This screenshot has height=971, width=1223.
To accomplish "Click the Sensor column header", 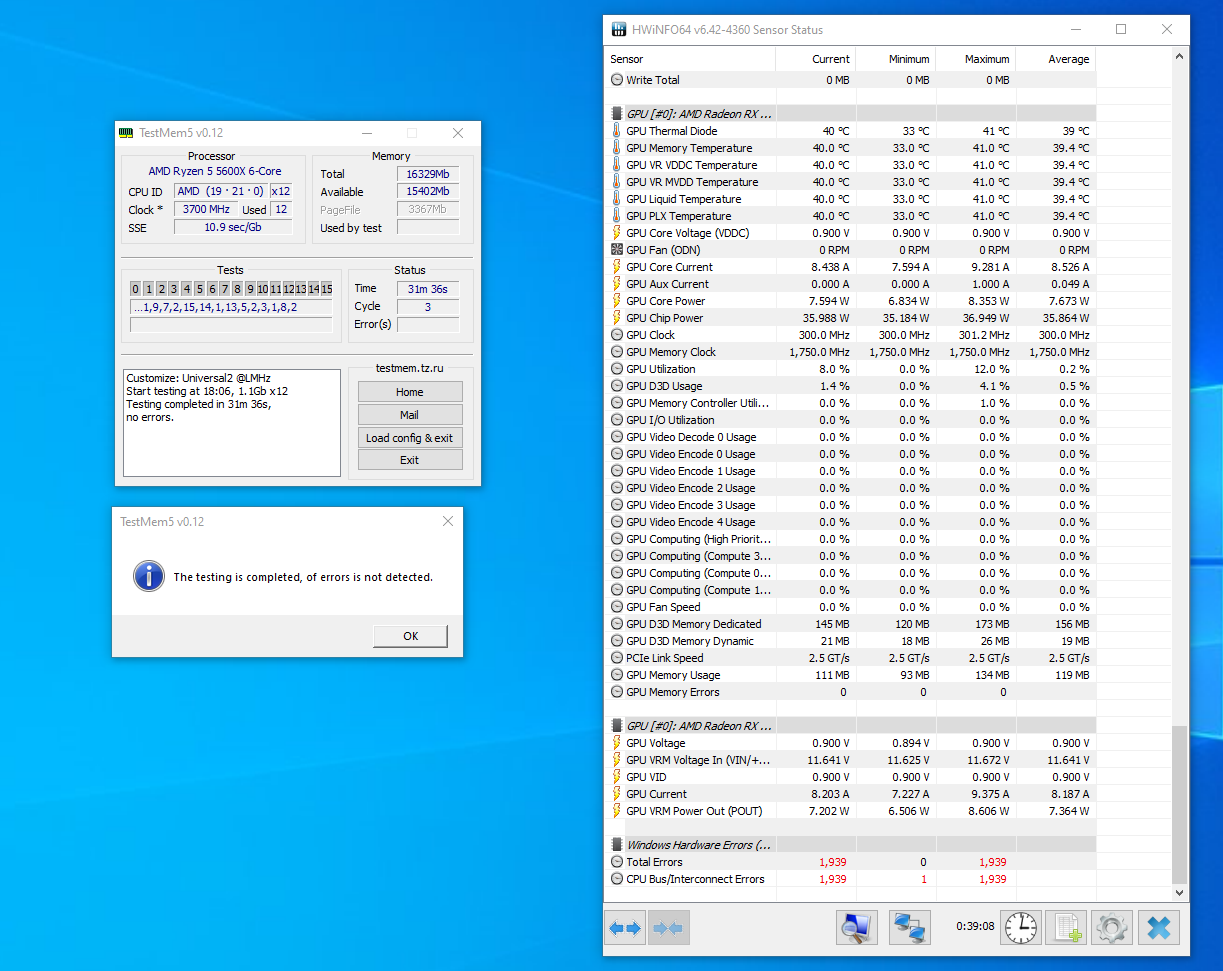I will point(689,59).
